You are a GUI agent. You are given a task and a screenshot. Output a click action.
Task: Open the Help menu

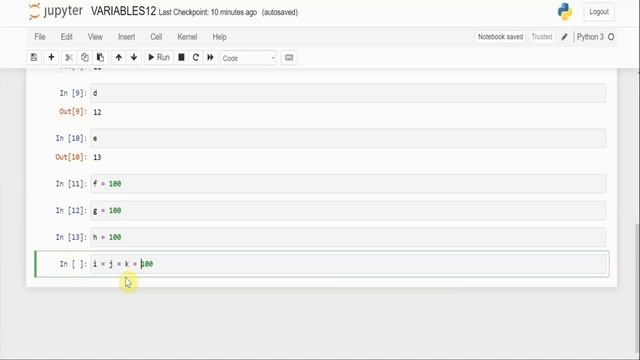pyautogui.click(x=219, y=37)
